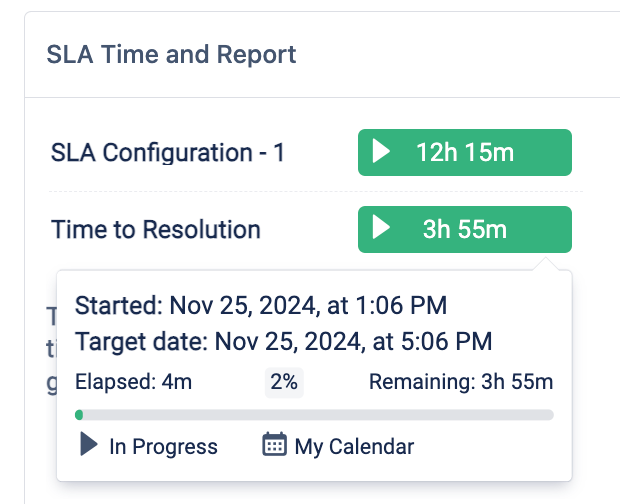
Task: Select the SLA Configuration - 1 row label
Action: (x=168, y=153)
